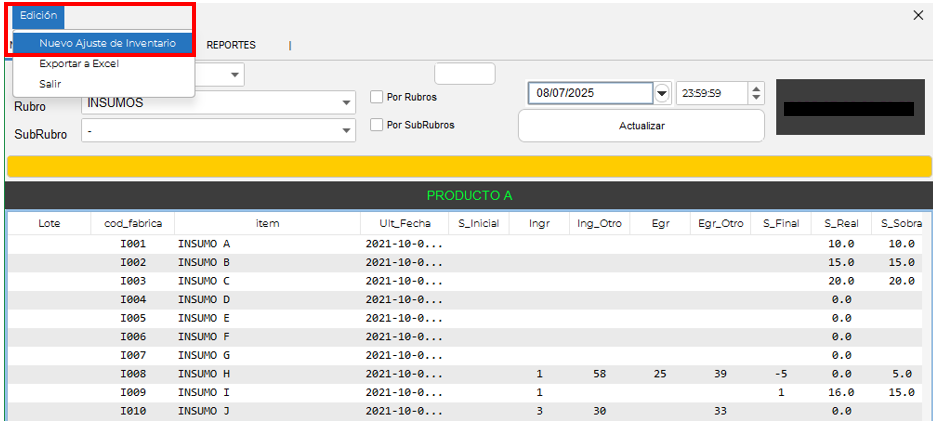Click the empty text box above the date
Screen dimensions: 933x421
(x=464, y=74)
